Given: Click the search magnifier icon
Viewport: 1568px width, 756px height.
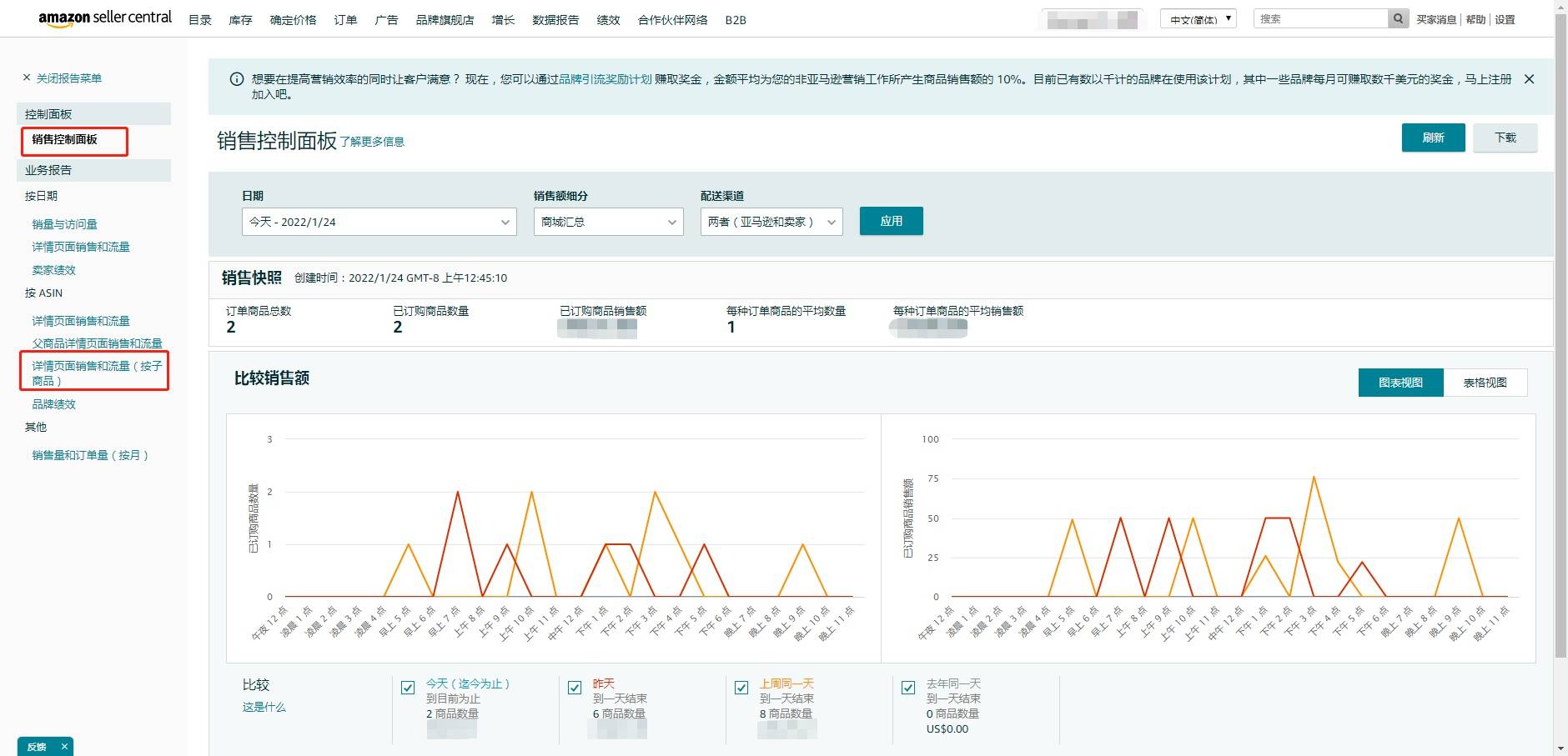Looking at the screenshot, I should 1398,18.
